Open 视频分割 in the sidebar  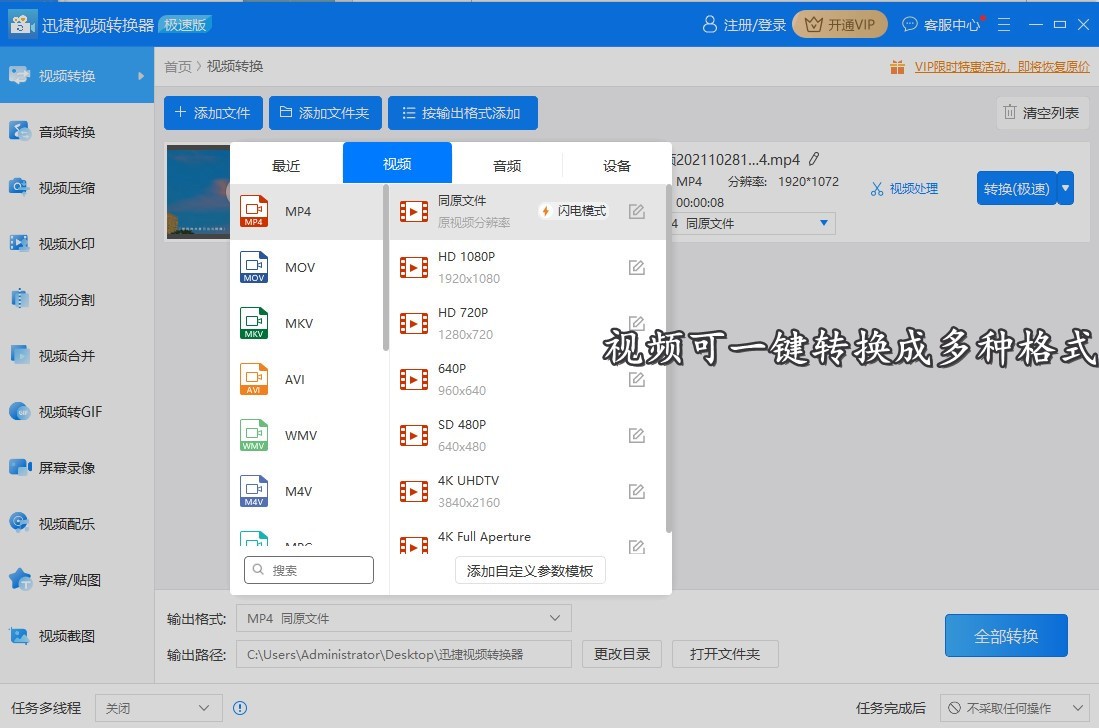pos(76,300)
